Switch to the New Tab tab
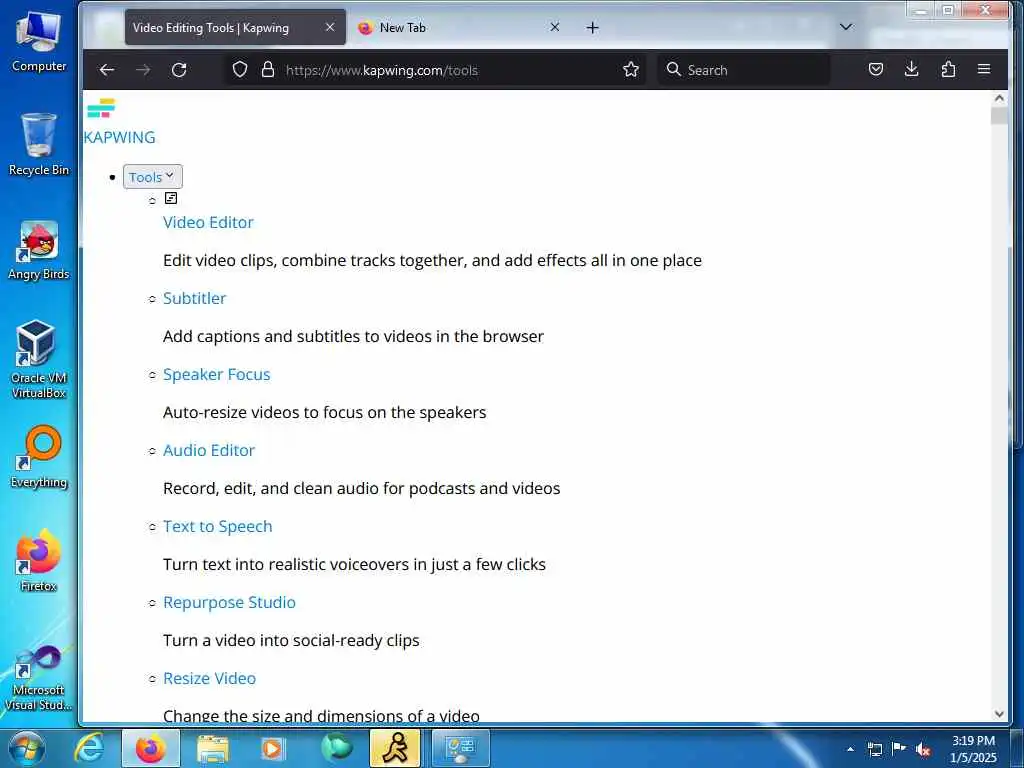The height and width of the screenshot is (768, 1024). pyautogui.click(x=458, y=27)
